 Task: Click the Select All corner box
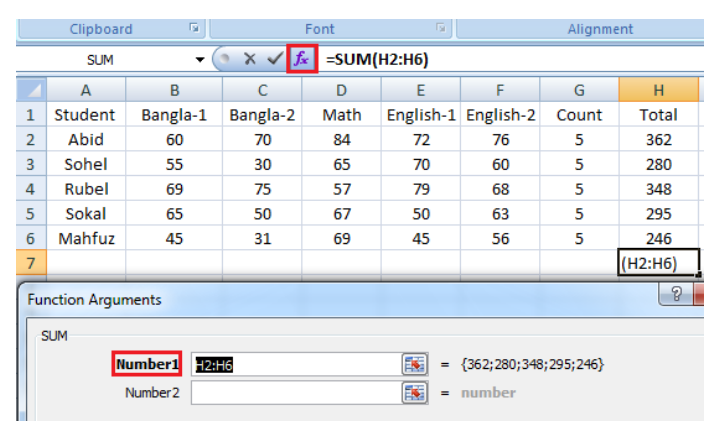(30, 89)
